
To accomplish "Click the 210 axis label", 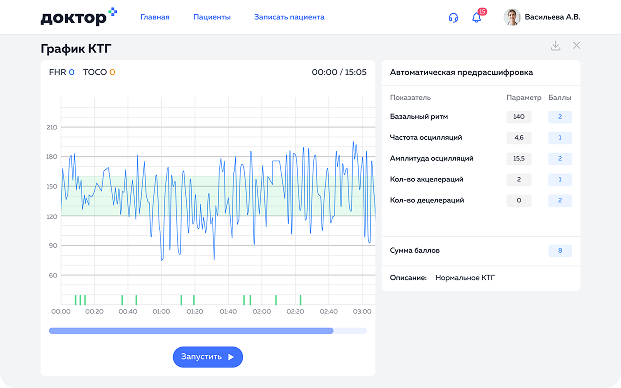I will (x=52, y=127).
